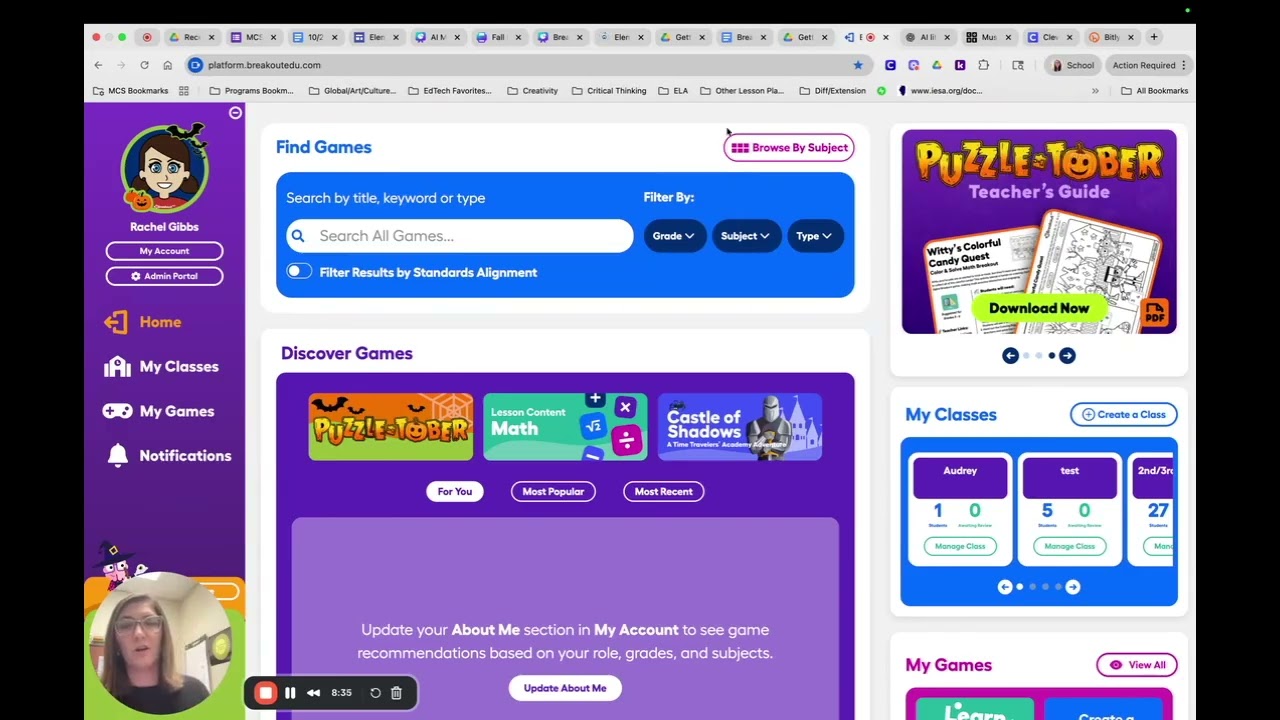Click Download Now on the Teacher's Guide
This screenshot has height=720, width=1280.
(1039, 308)
